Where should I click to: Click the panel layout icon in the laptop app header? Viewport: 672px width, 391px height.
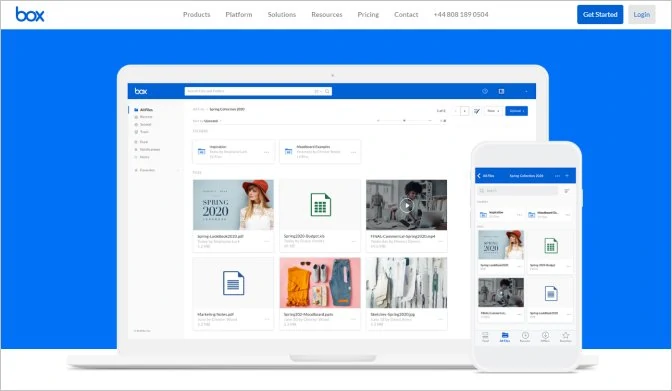(501, 91)
